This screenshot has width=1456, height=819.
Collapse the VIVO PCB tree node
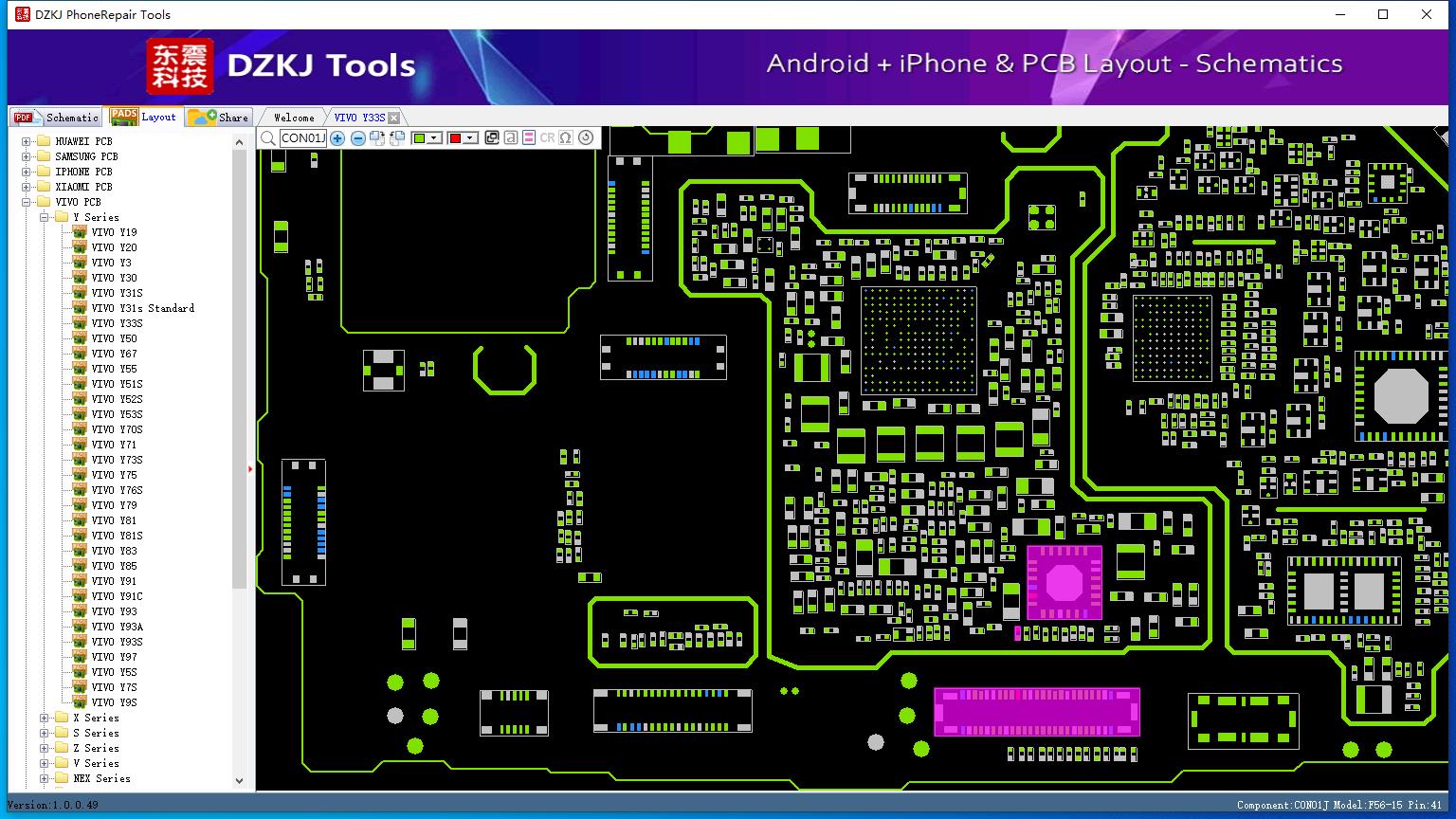tap(26, 202)
